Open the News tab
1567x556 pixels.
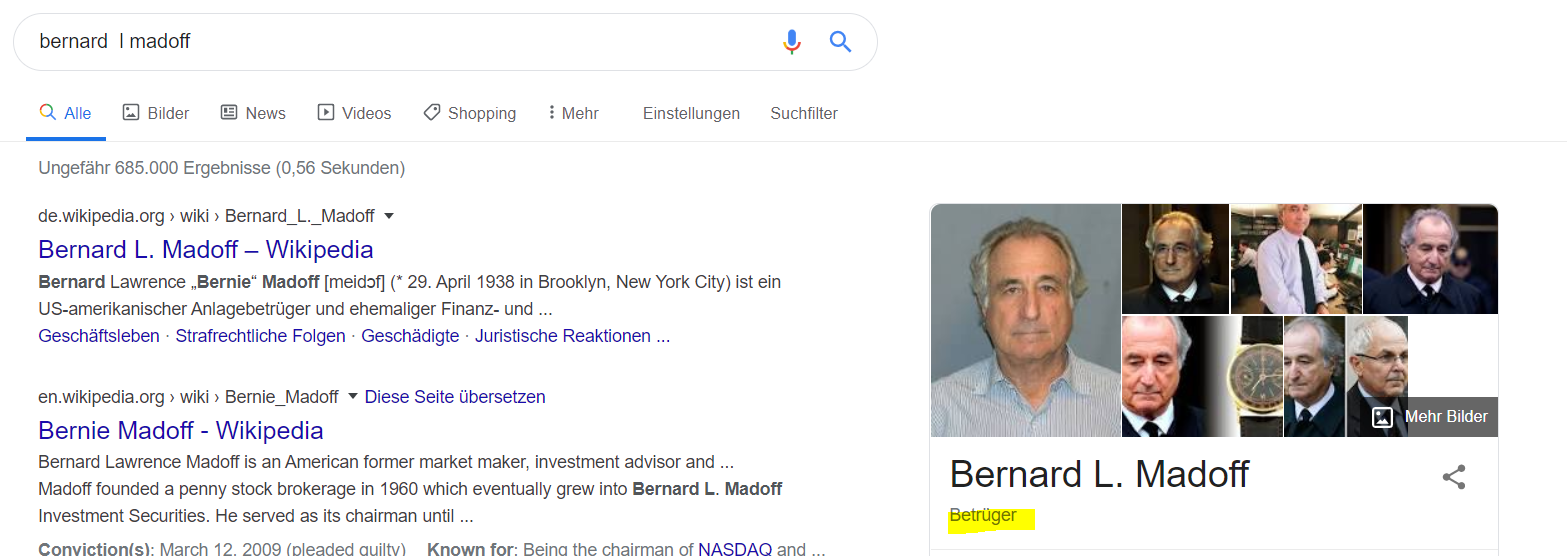pyautogui.click(x=253, y=113)
